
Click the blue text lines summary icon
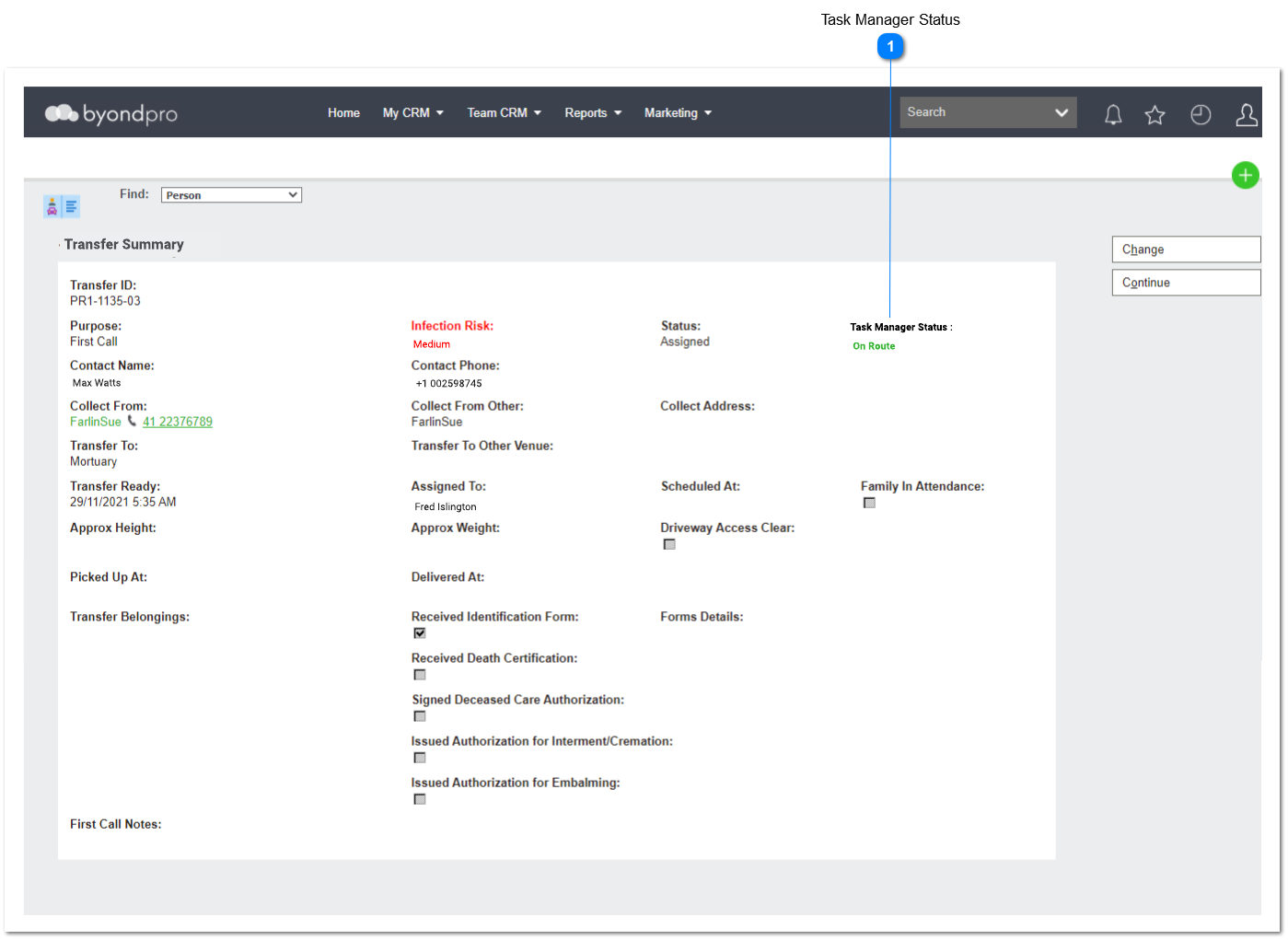pyautogui.click(x=71, y=206)
